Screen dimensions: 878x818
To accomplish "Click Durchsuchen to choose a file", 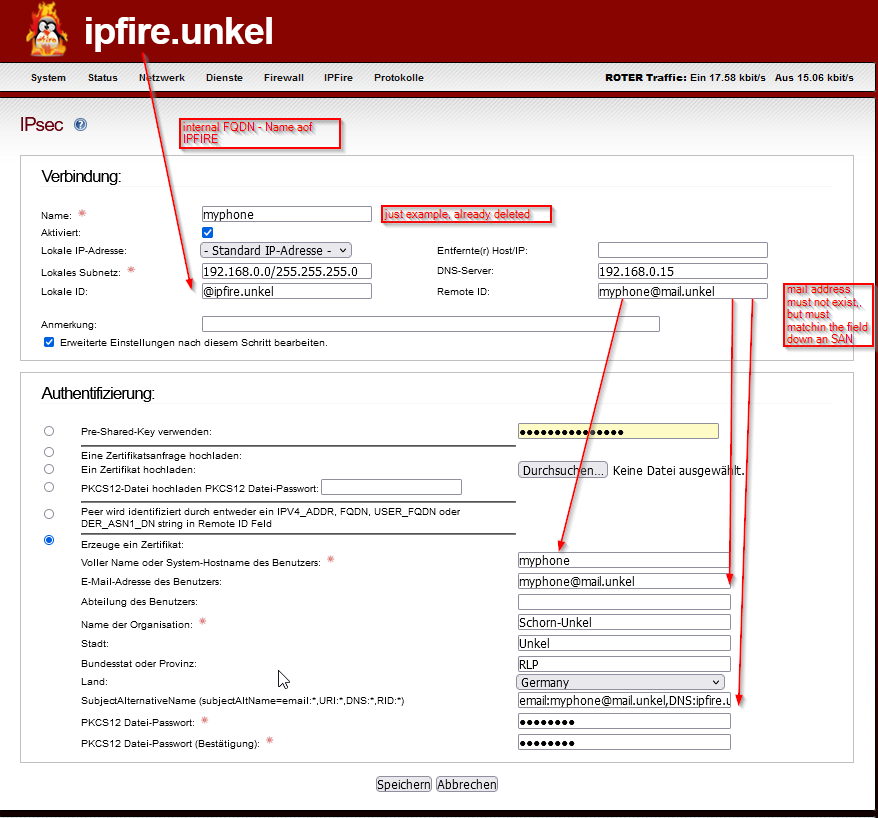I will pyautogui.click(x=563, y=470).
